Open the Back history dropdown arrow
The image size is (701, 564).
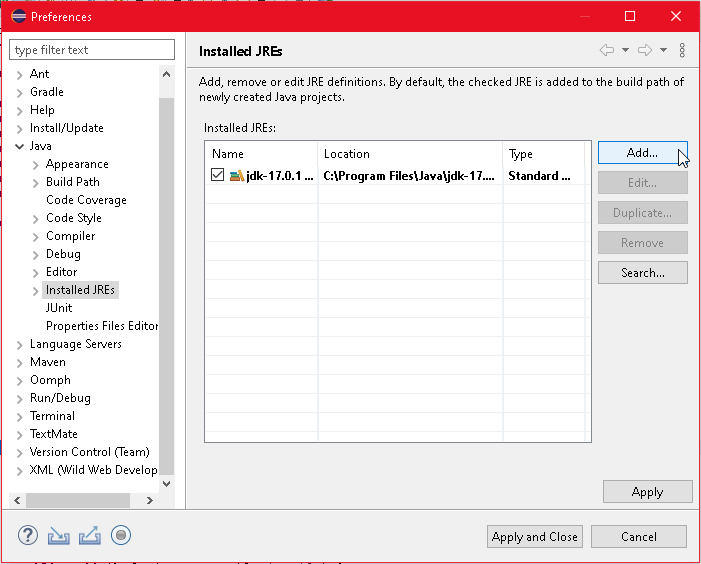(x=625, y=50)
